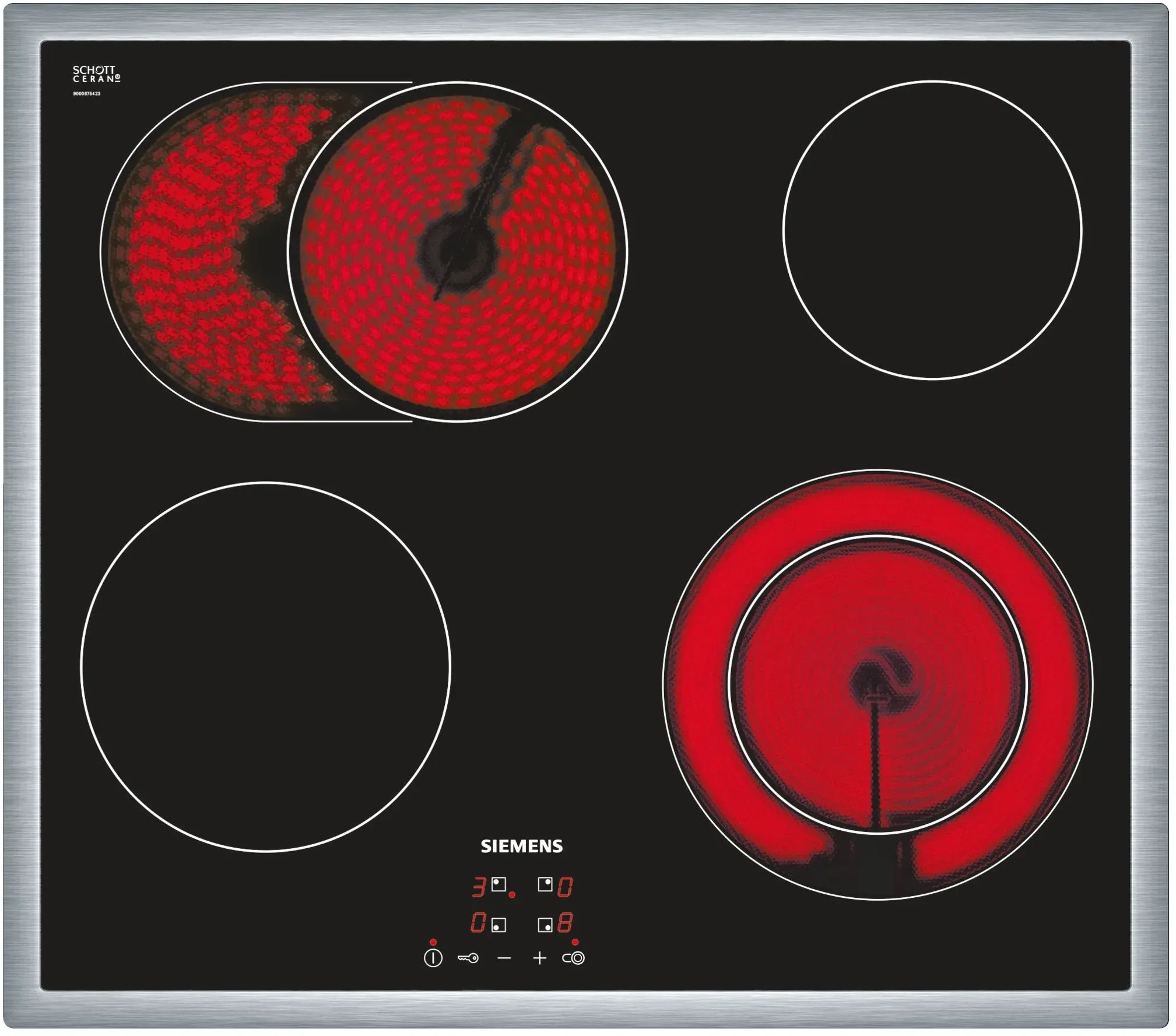Select the bottom-right hotplate selector square

coord(545,925)
